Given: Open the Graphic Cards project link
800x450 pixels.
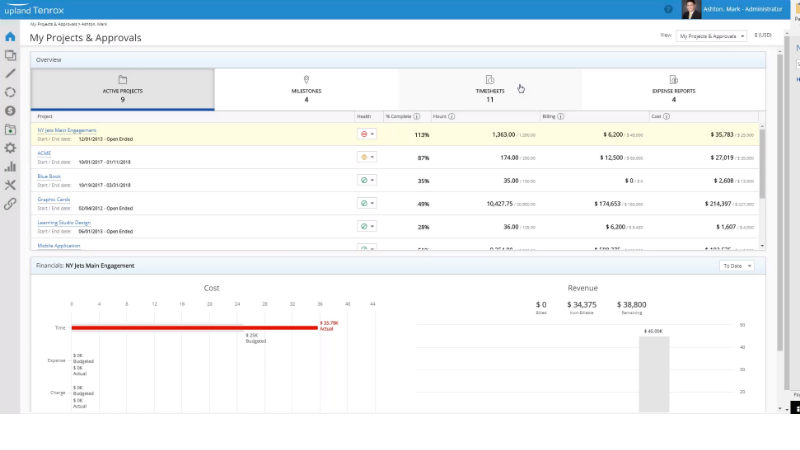Looking at the screenshot, I should tap(54, 199).
